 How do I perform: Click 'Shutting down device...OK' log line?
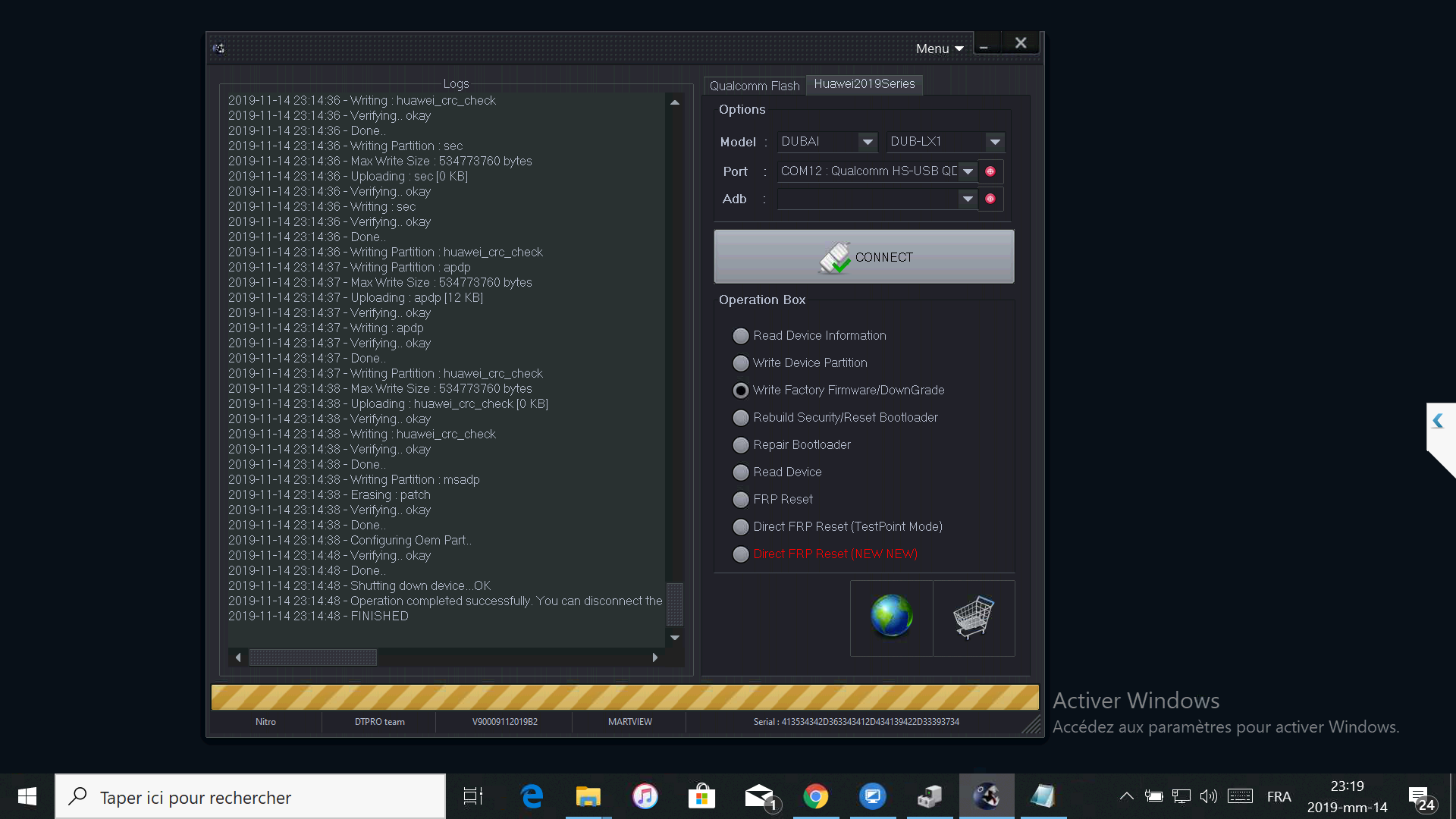tap(359, 586)
